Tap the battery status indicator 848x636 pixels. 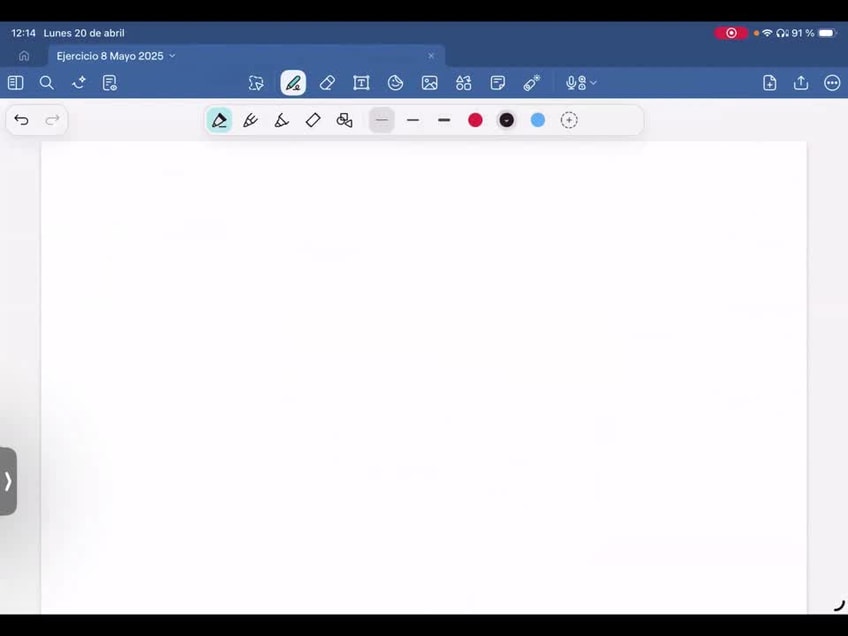(x=827, y=33)
